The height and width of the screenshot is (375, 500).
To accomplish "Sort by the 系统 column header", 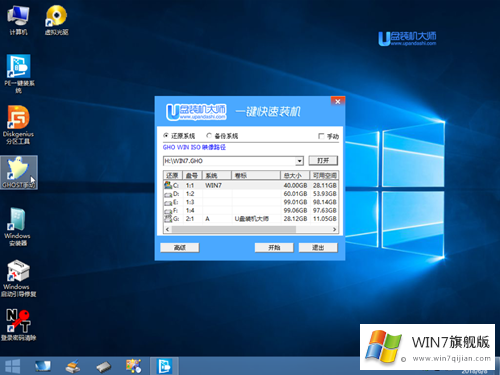I will [x=217, y=175].
